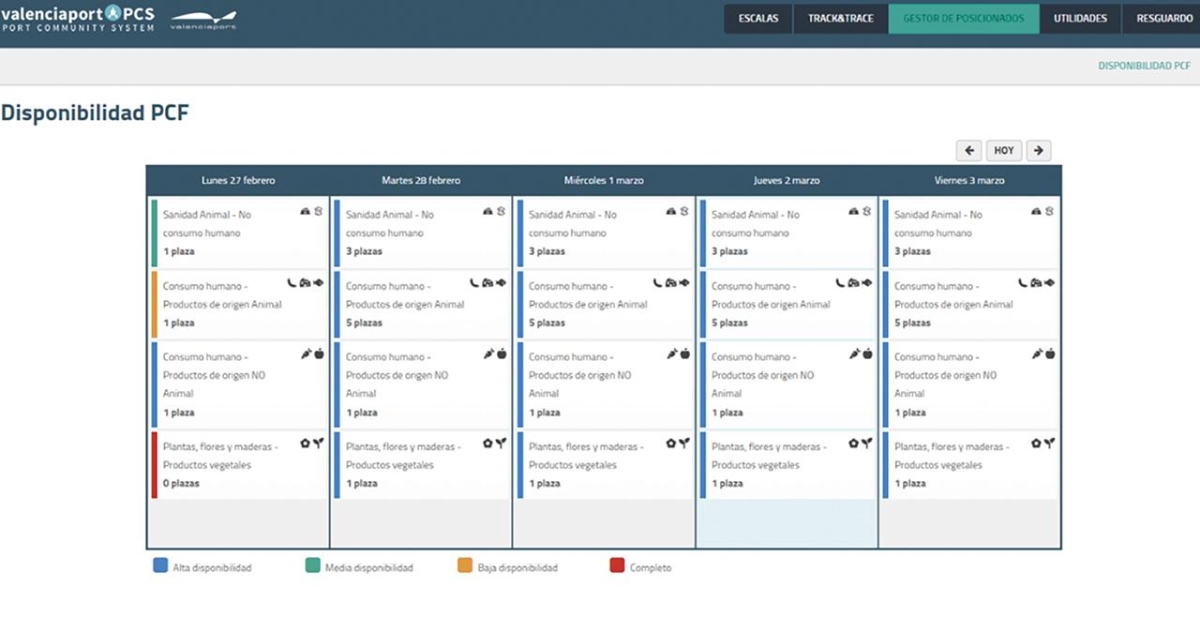The height and width of the screenshot is (617, 1200).
Task: Open Martes Productos de origen NO Animal card
Action: tap(423, 384)
